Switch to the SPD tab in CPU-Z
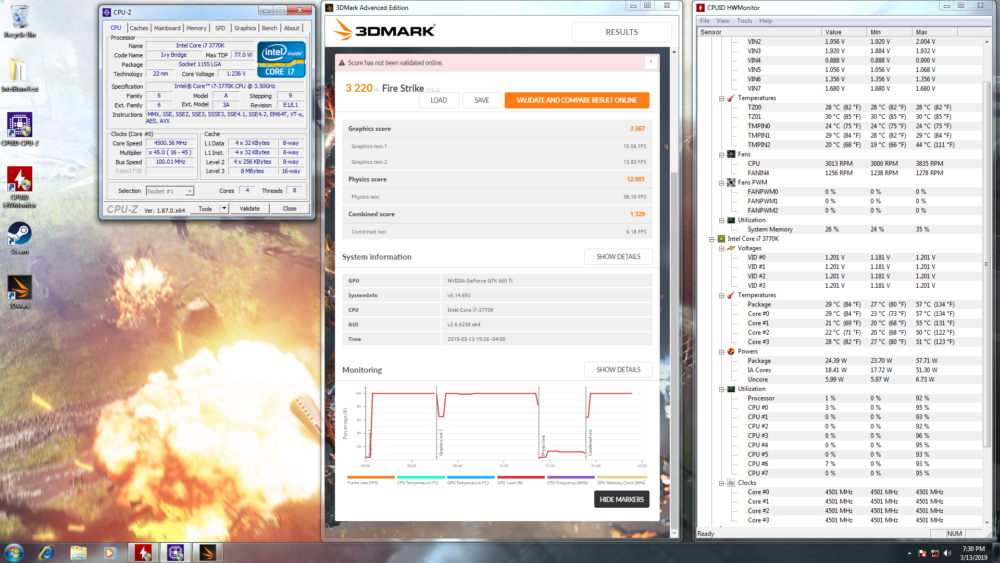 pyautogui.click(x=220, y=28)
